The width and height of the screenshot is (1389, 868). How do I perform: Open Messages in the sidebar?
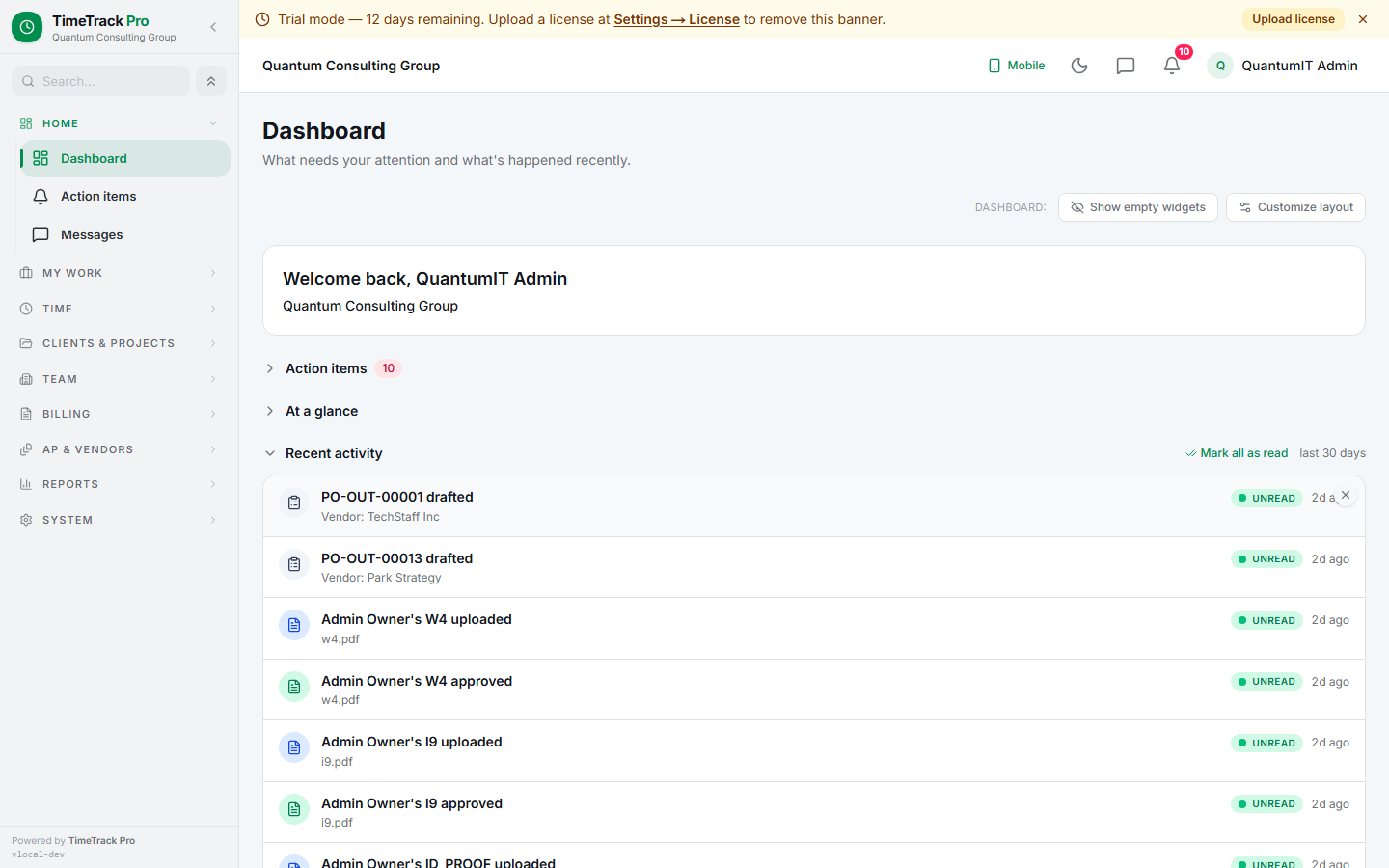coord(125,234)
